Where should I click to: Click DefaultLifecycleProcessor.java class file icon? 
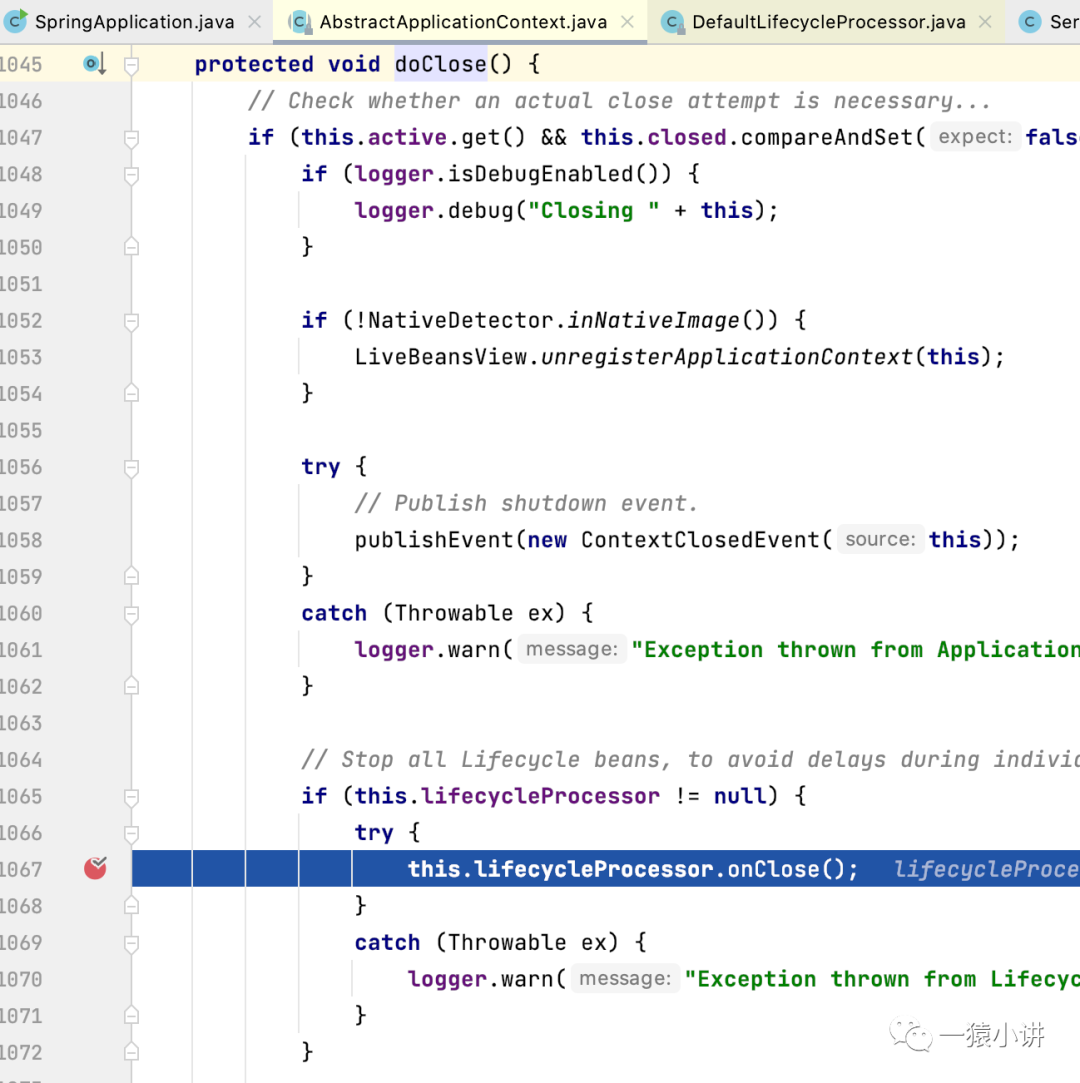pyautogui.click(x=672, y=22)
